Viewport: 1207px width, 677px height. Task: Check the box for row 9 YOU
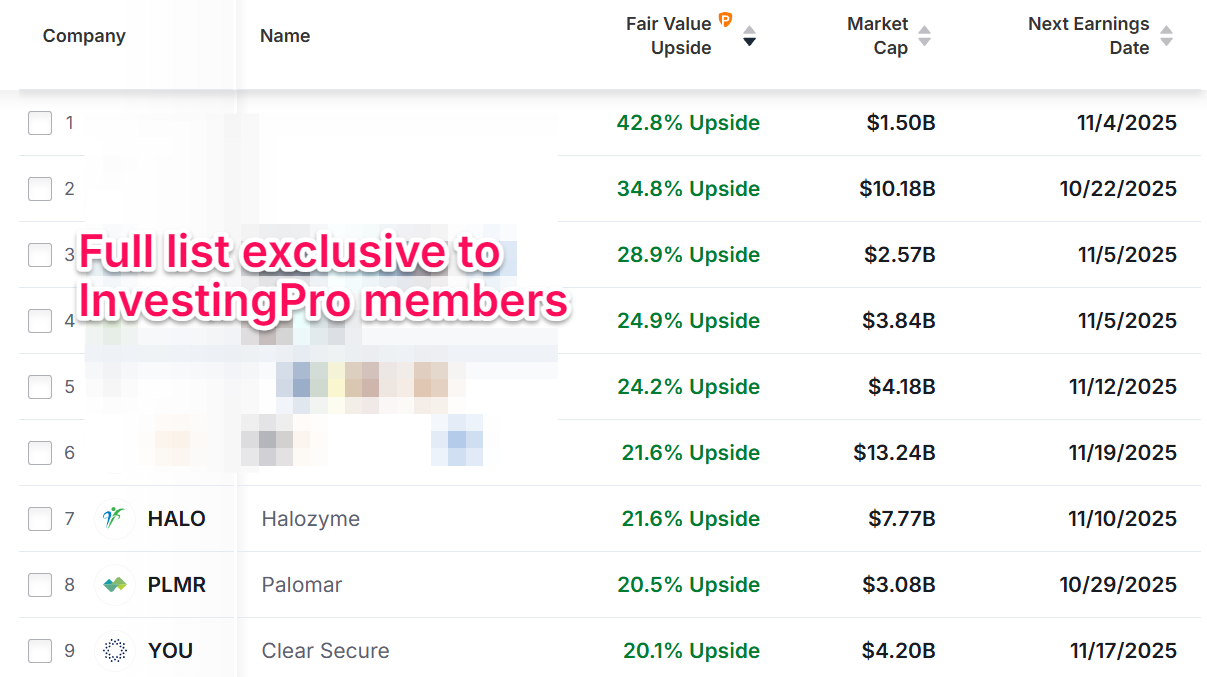click(x=40, y=651)
